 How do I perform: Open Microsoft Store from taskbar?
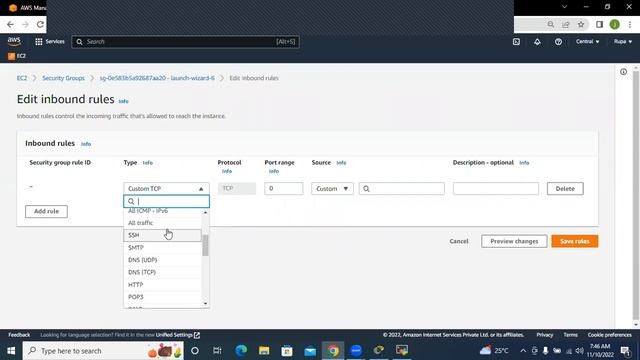[x=287, y=351]
